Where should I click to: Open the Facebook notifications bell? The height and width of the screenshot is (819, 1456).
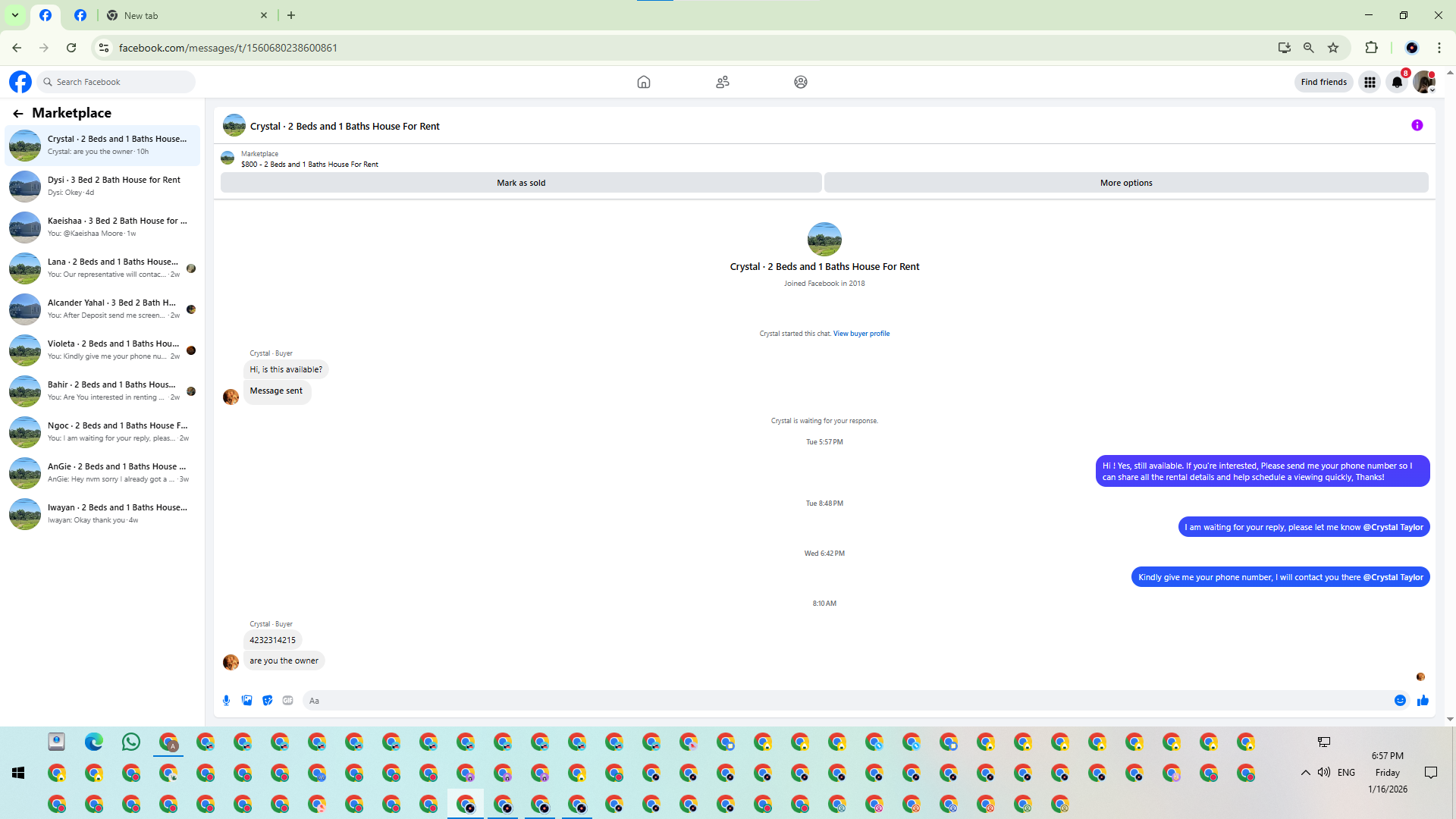1397,83
